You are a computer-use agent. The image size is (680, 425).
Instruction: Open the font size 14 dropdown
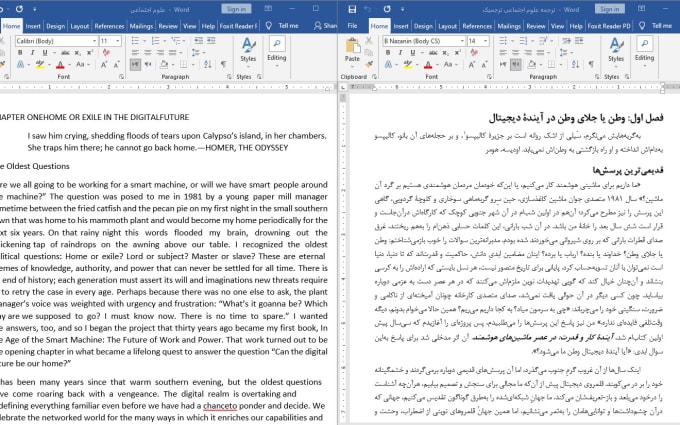[x=485, y=41]
